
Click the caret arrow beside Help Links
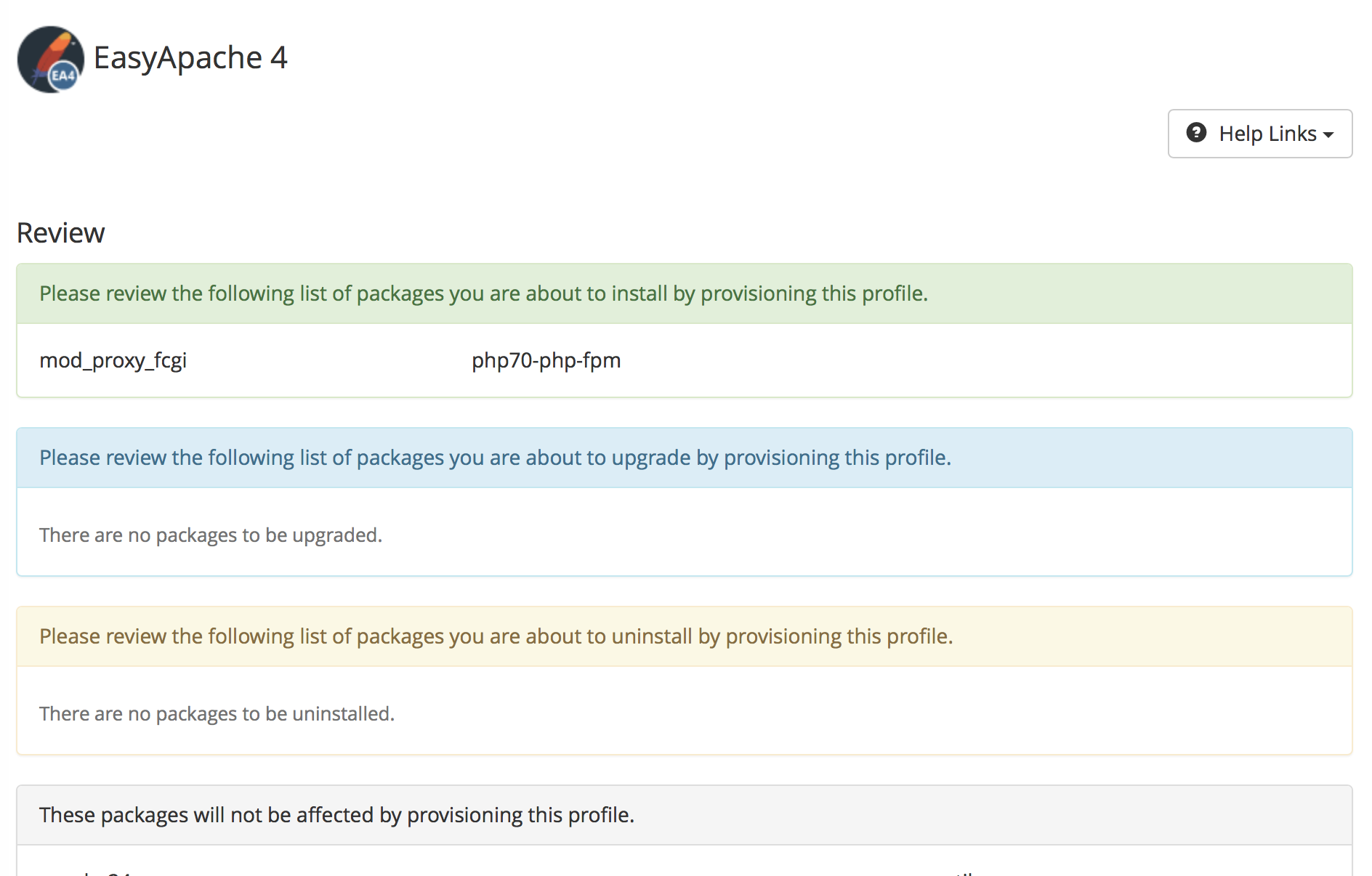(x=1328, y=135)
